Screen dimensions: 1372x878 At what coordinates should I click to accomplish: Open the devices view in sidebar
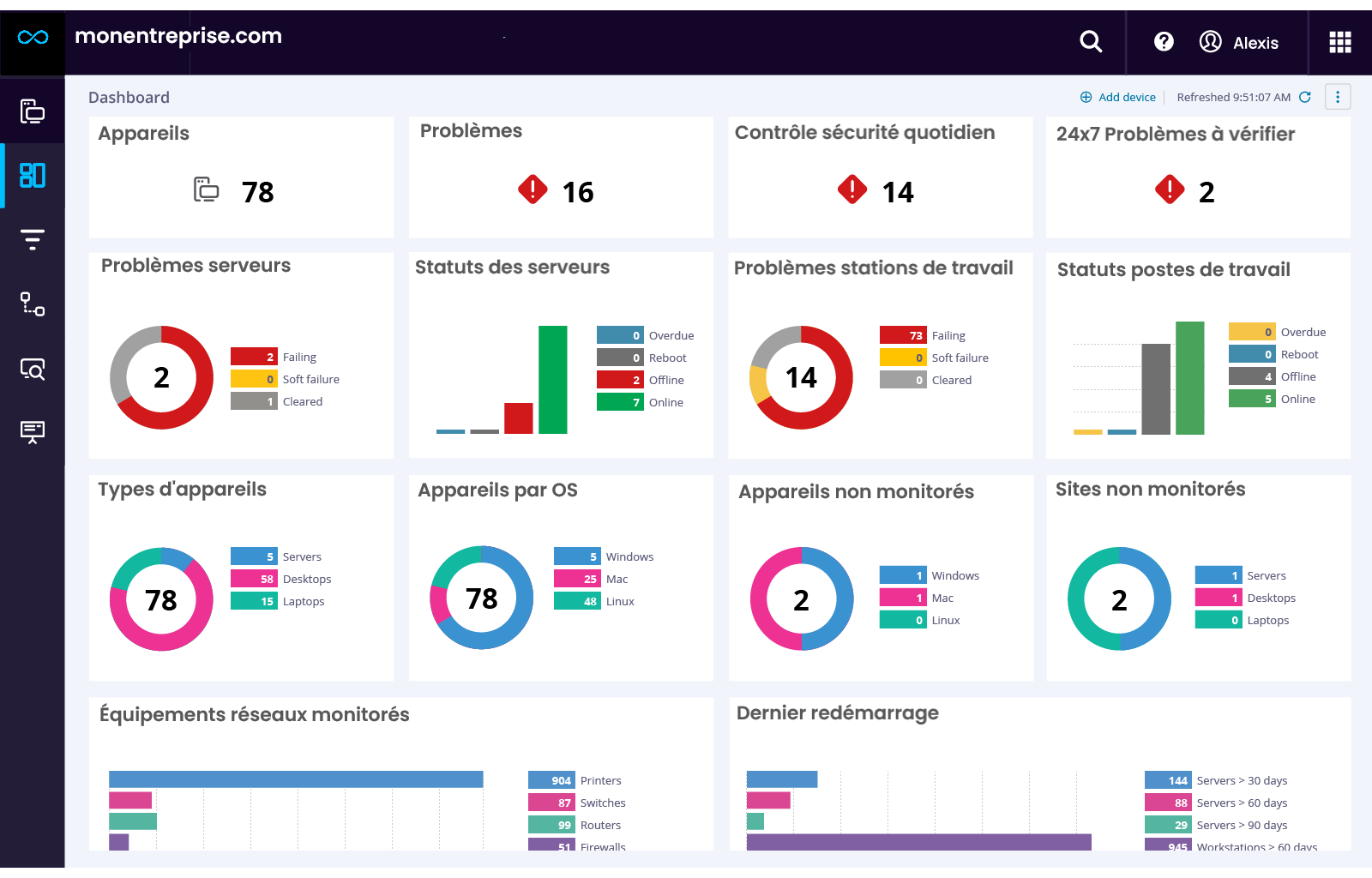(33, 111)
